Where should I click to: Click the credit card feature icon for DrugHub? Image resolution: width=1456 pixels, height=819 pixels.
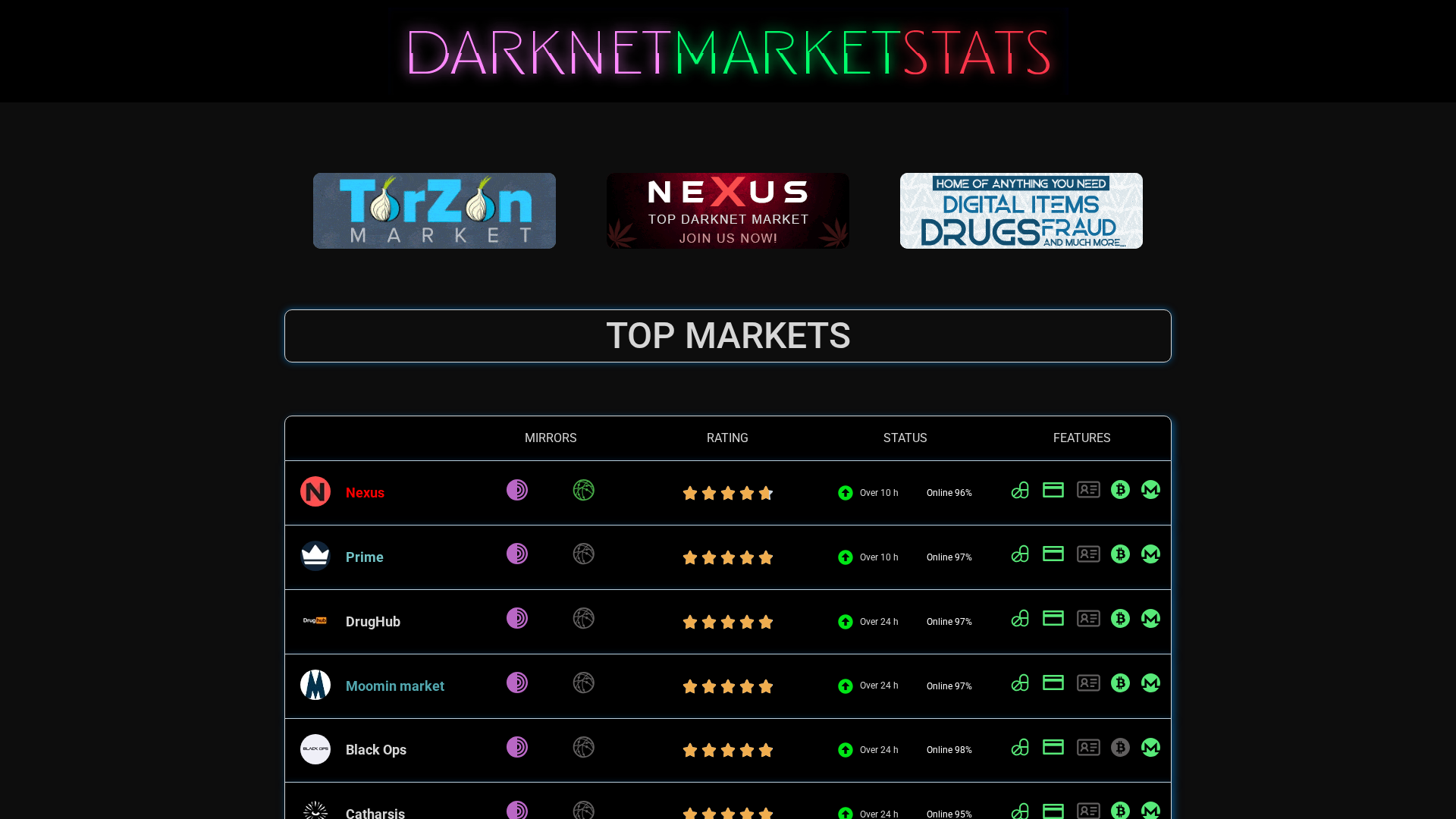pyautogui.click(x=1053, y=618)
